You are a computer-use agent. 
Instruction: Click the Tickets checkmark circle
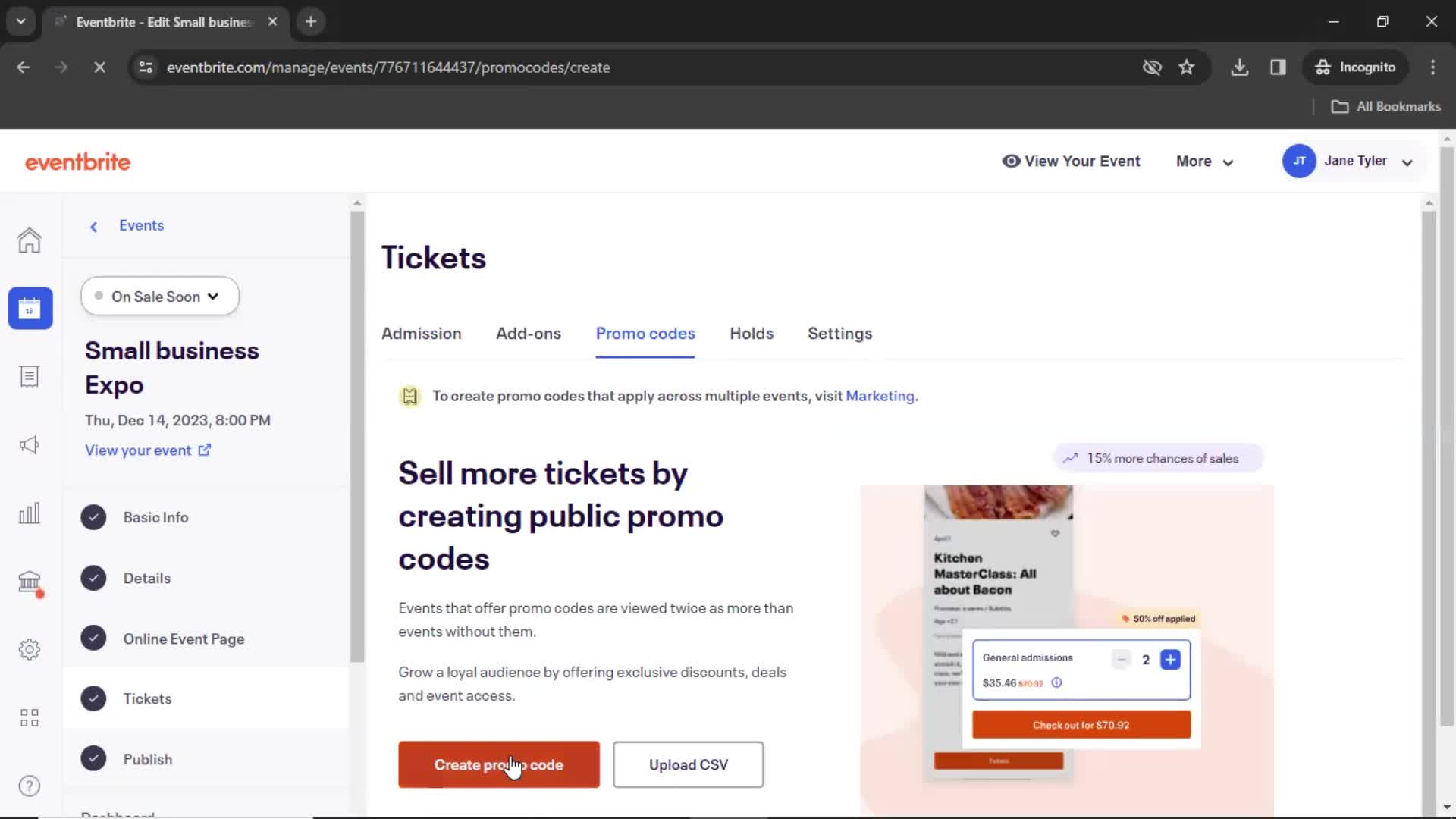(x=93, y=698)
